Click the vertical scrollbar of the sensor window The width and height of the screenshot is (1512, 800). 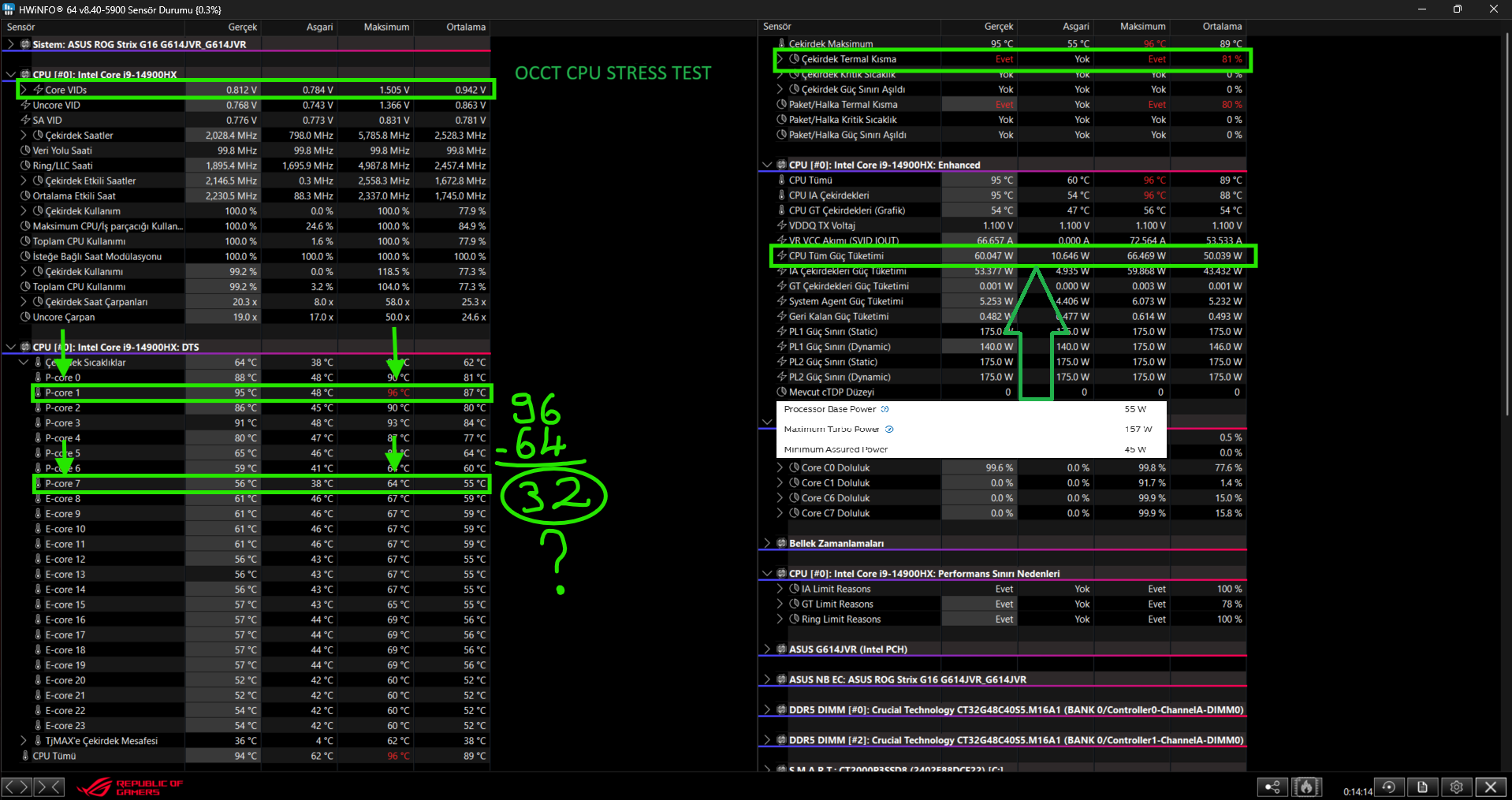pos(1506,222)
